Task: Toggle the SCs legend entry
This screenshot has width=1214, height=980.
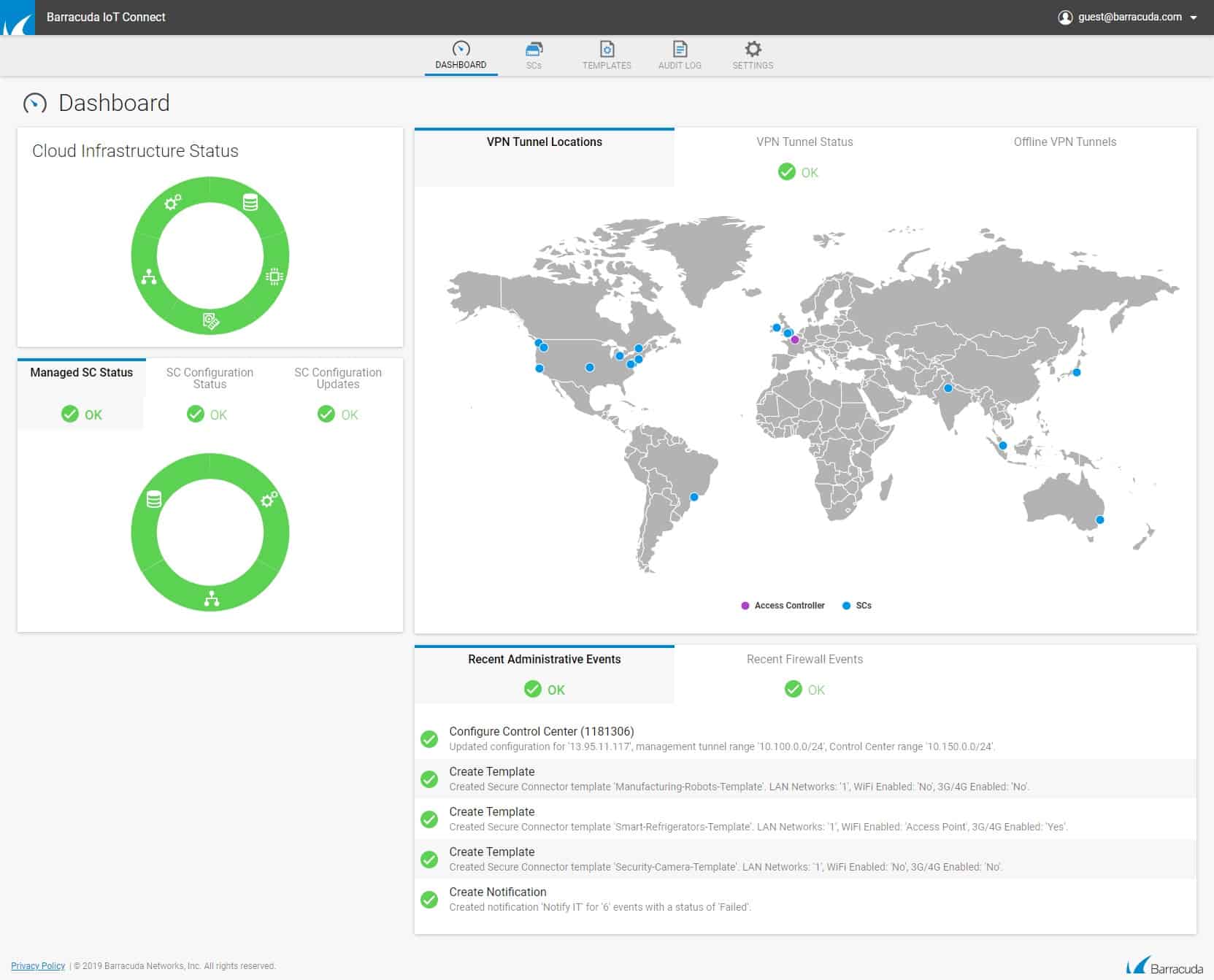Action: (x=857, y=606)
